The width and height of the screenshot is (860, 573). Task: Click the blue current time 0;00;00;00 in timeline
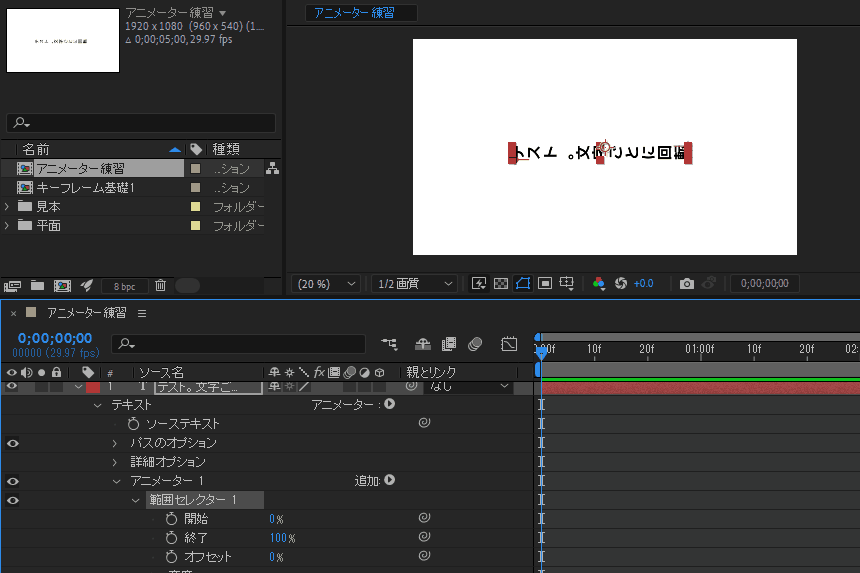coord(55,338)
